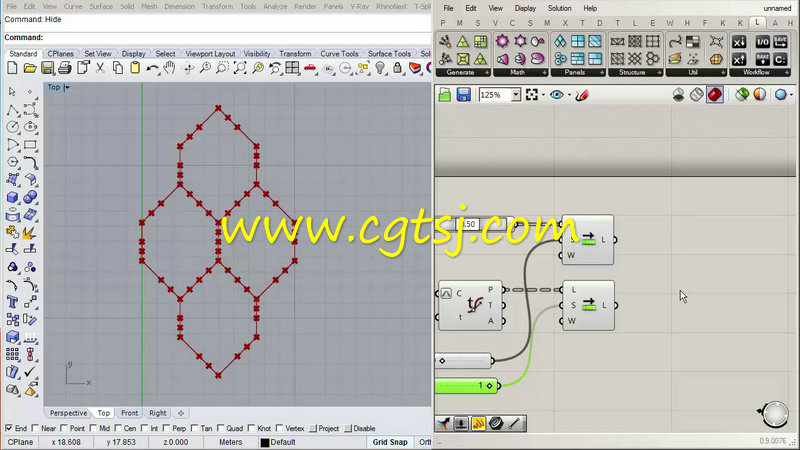This screenshot has width=800, height=450.
Task: Expand the Generate panel plus button
Action: click(487, 73)
